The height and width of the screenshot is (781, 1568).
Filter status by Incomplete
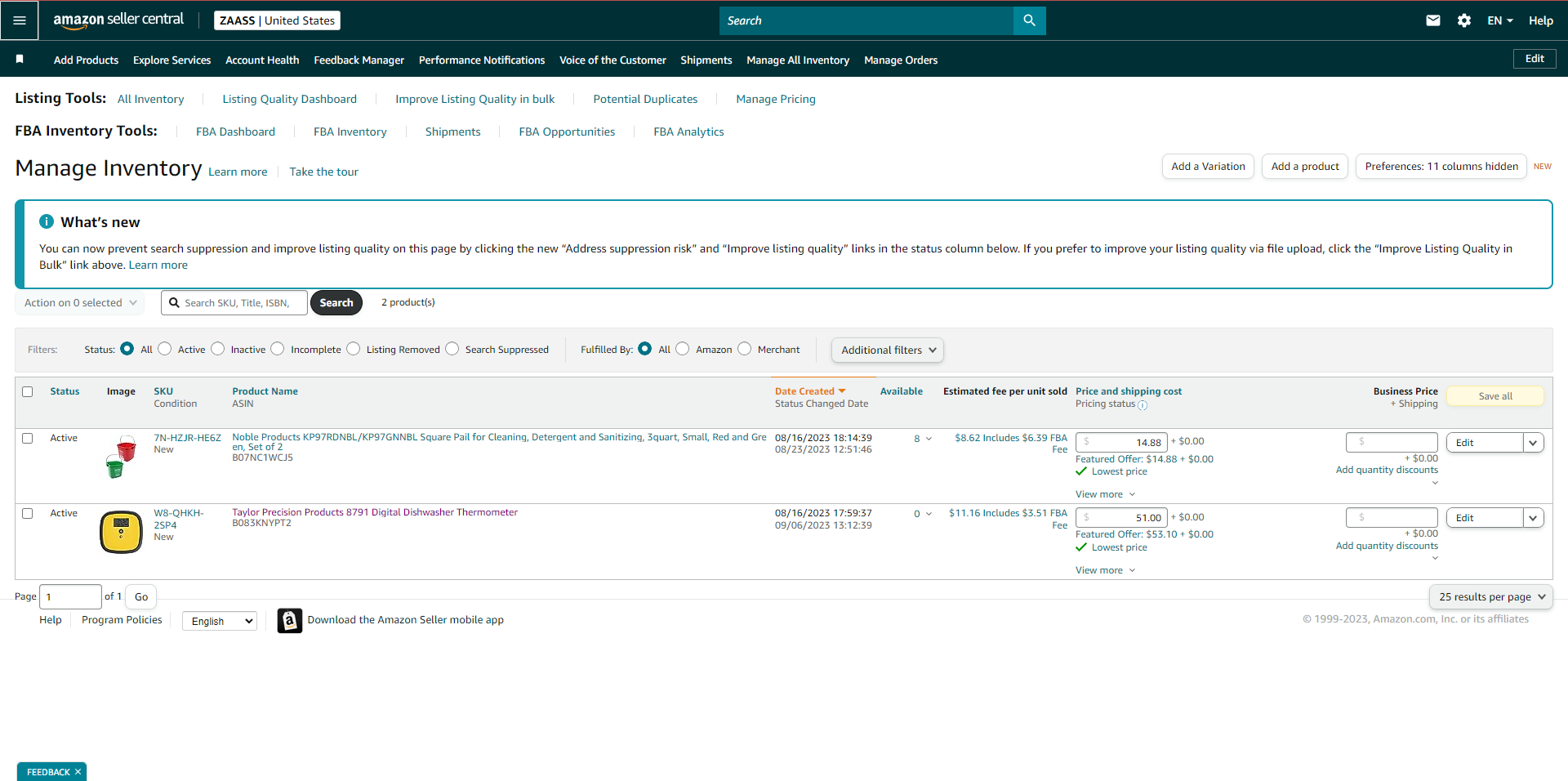278,349
